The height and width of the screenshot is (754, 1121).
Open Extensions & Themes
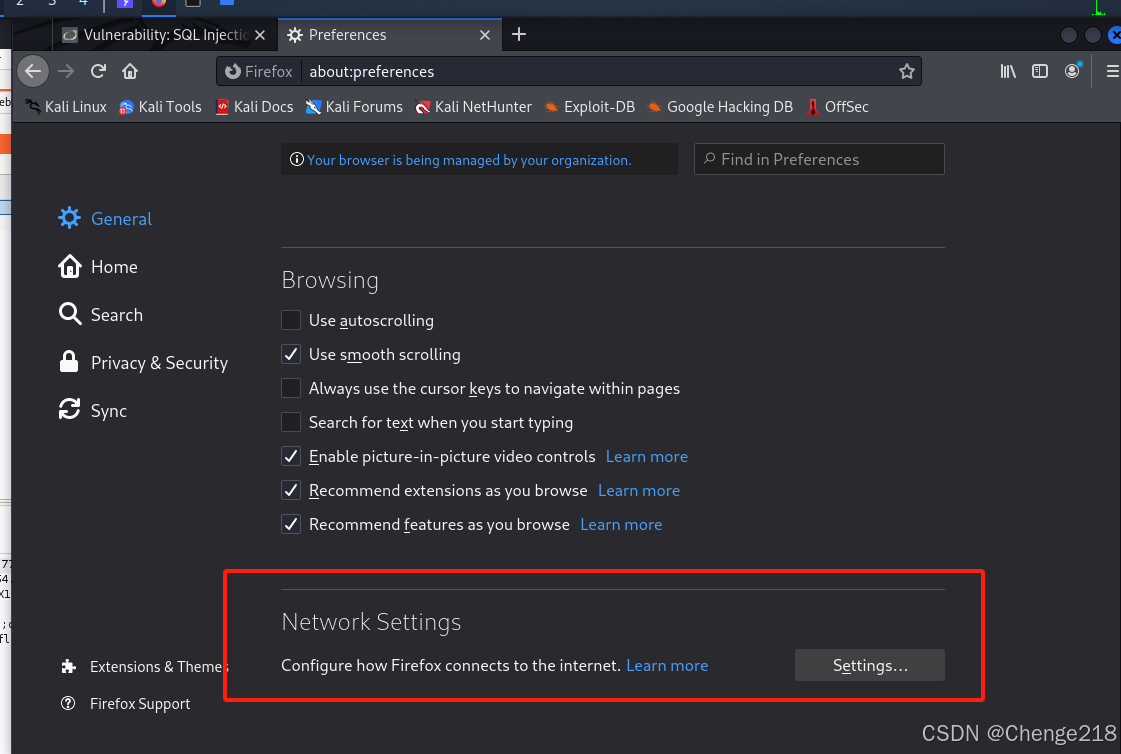144,666
